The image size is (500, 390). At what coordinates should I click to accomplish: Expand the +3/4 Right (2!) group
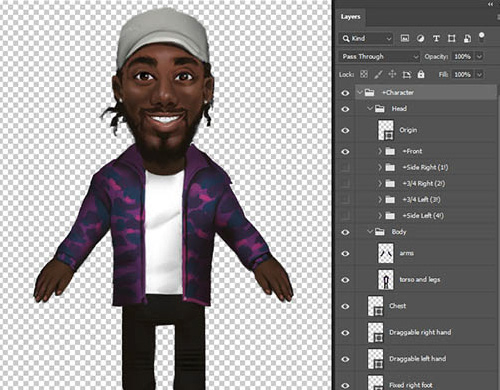380,183
